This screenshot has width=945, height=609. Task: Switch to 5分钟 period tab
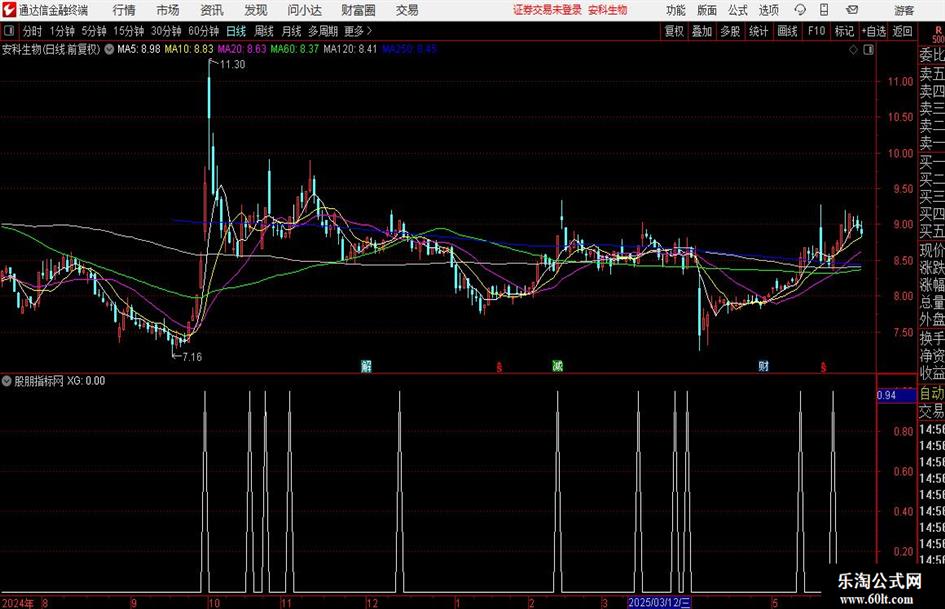(94, 31)
